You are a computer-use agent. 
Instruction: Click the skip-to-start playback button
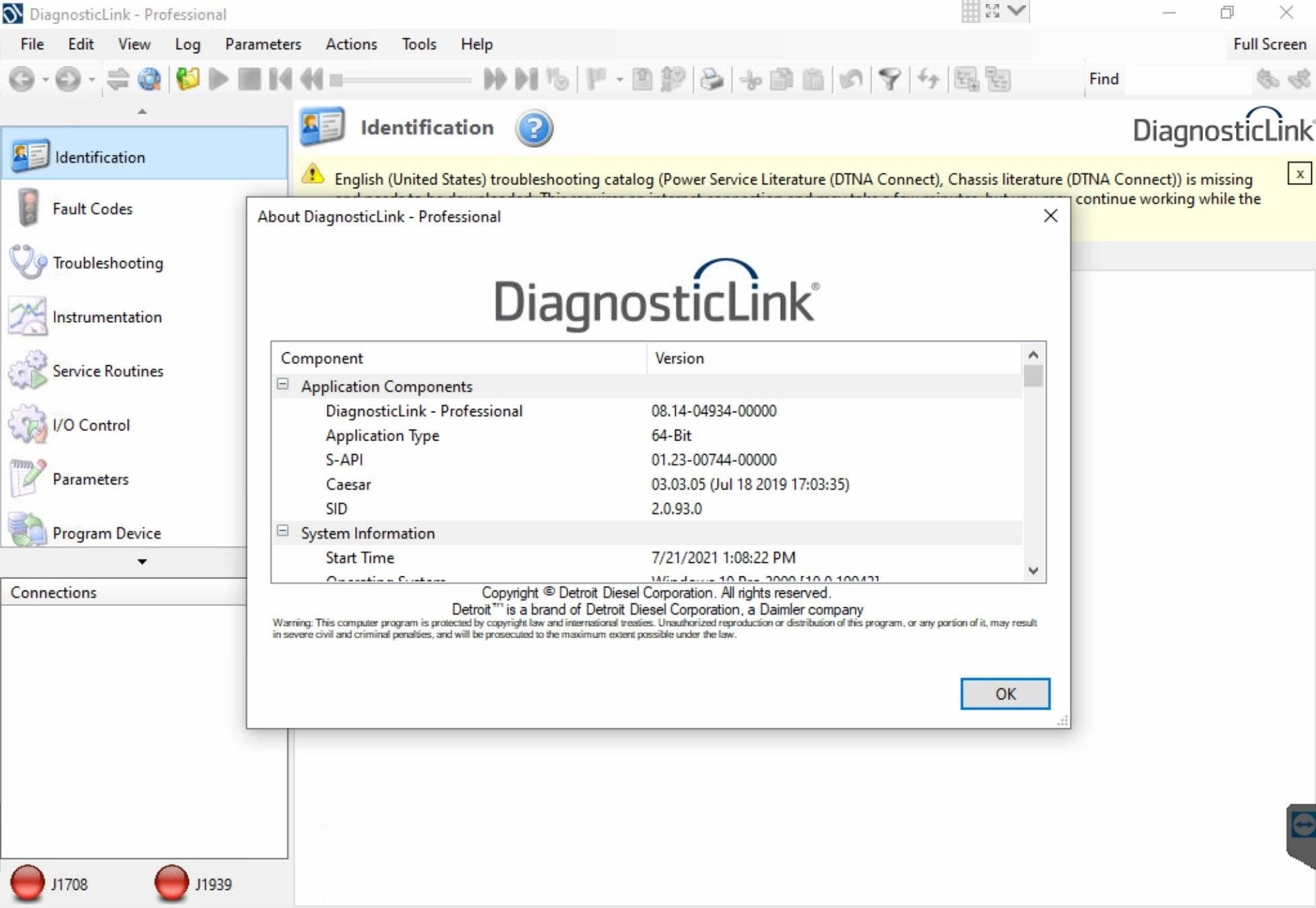[x=280, y=79]
